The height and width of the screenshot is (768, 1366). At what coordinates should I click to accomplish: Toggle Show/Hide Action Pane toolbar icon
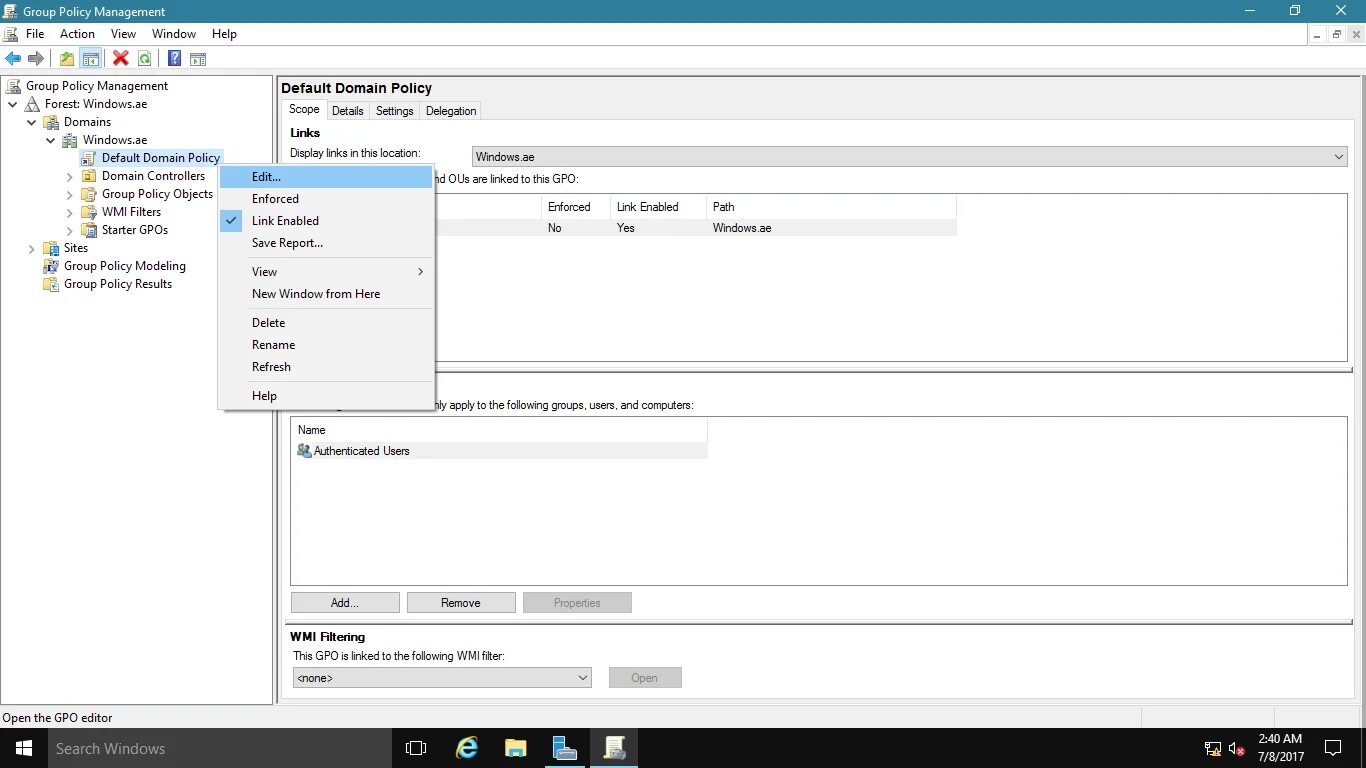pyautogui.click(x=198, y=58)
